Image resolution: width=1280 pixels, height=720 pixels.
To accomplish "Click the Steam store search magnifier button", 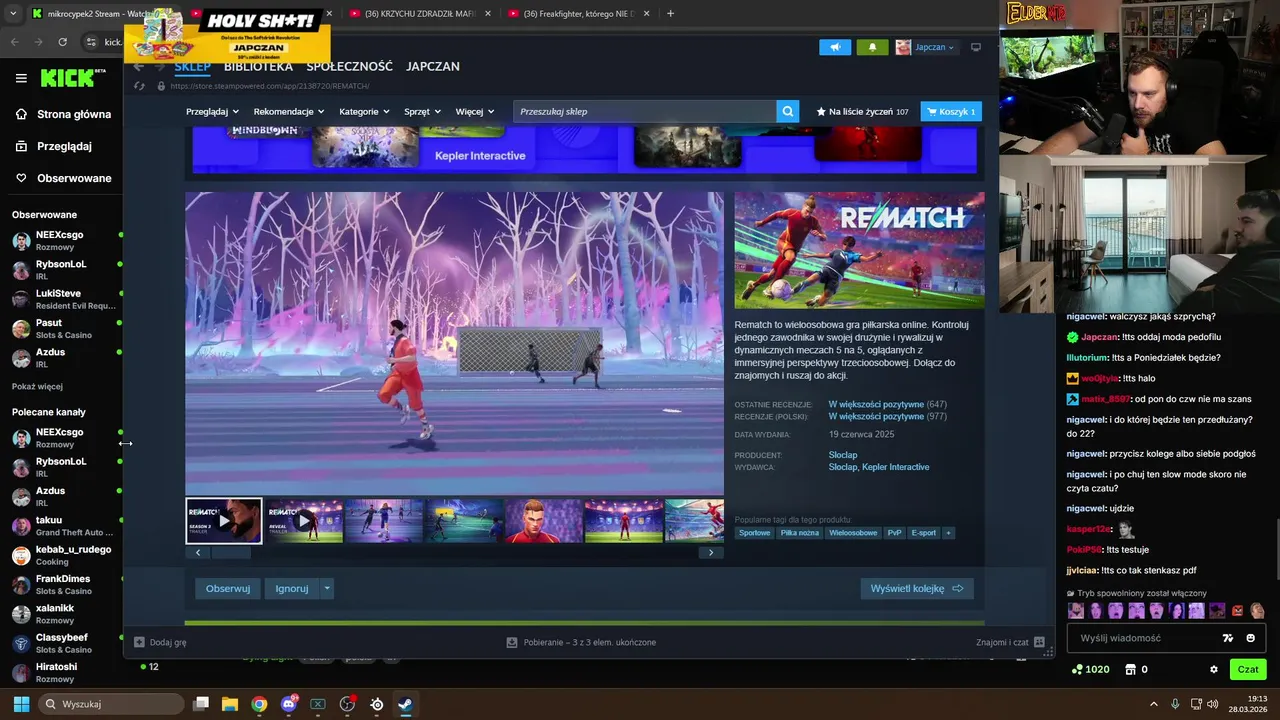I will pyautogui.click(x=788, y=111).
